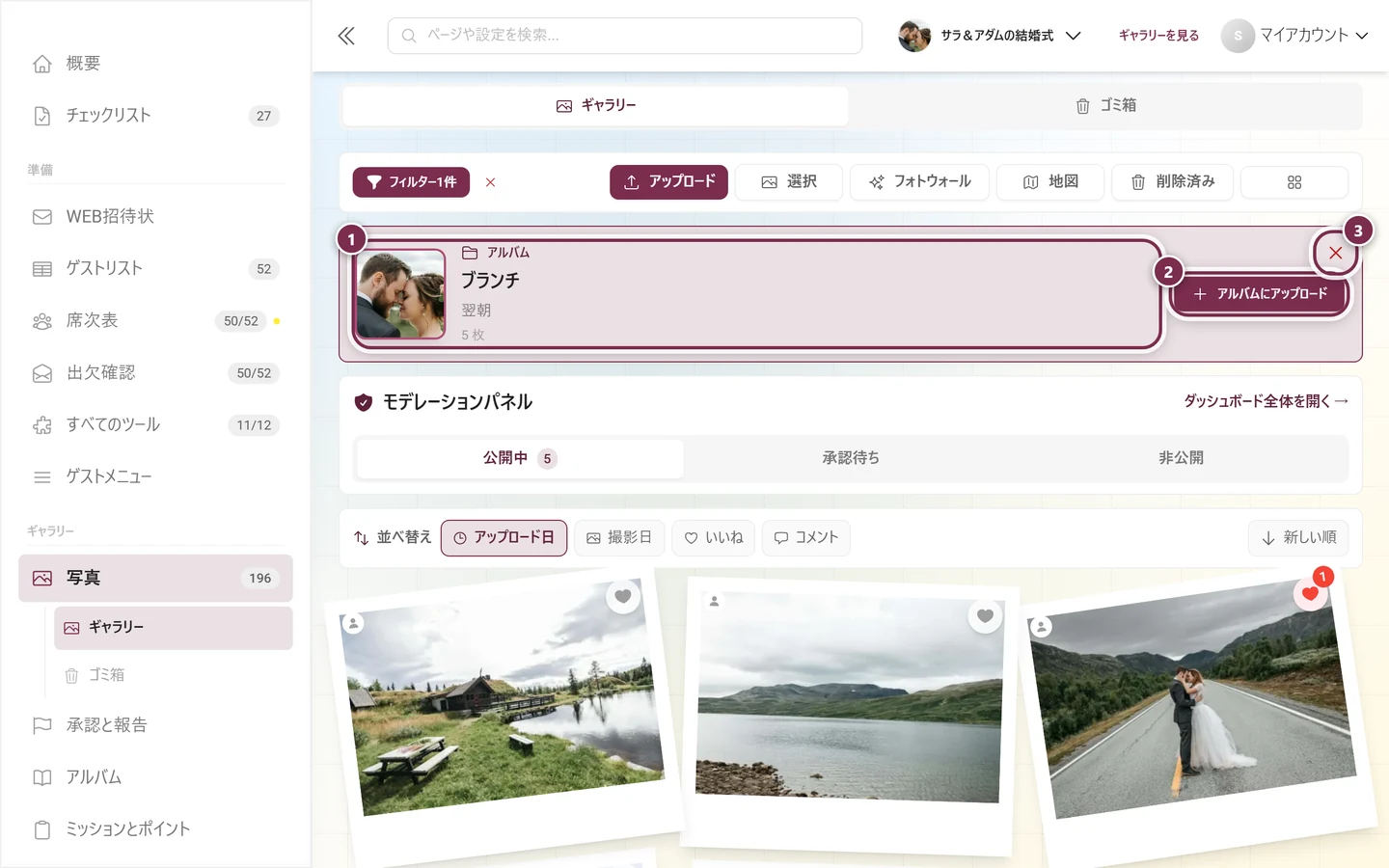
Task: Open 席次表 in the sidebar
Action: 155,321
